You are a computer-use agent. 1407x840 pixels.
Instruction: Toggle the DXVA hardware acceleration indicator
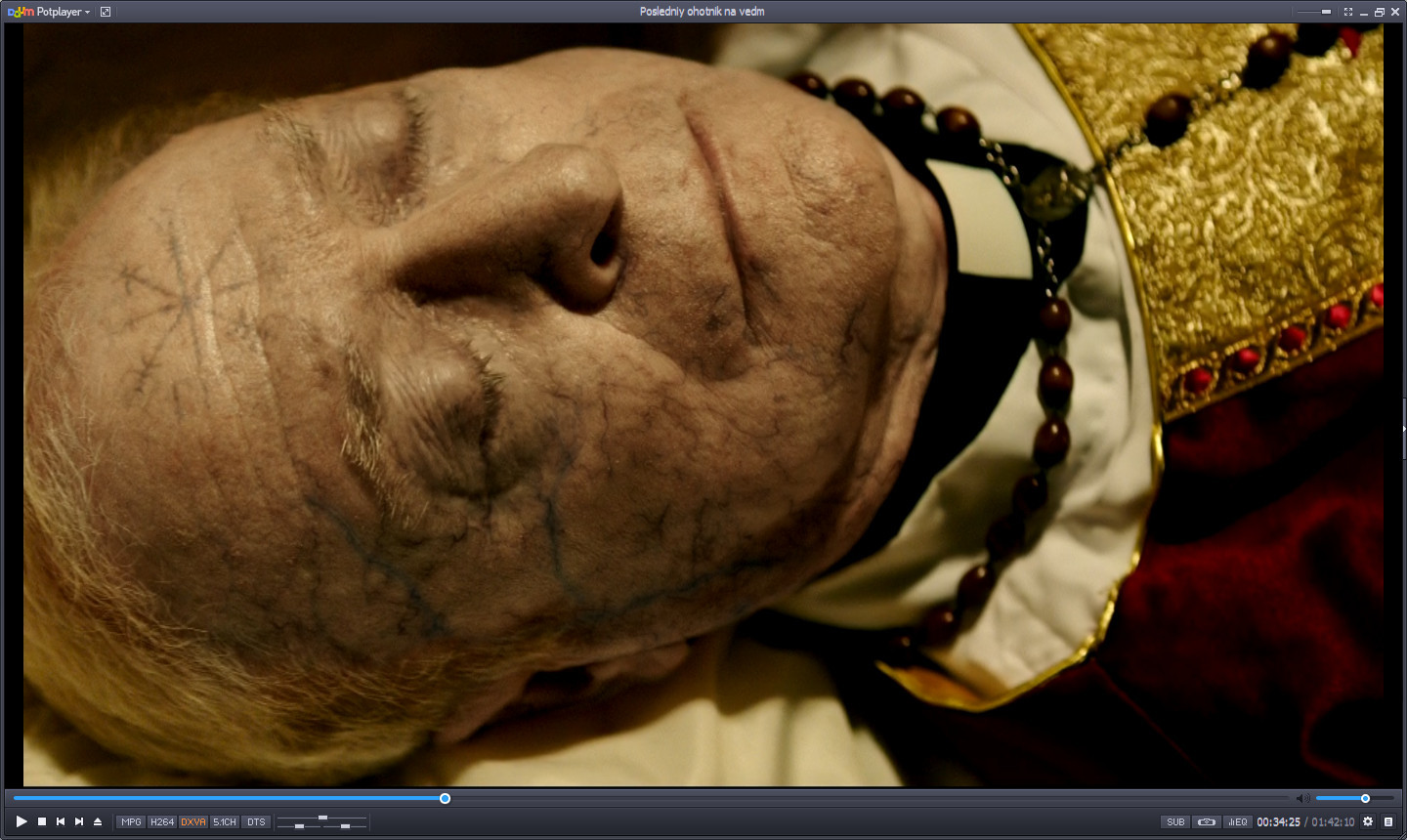click(x=193, y=822)
